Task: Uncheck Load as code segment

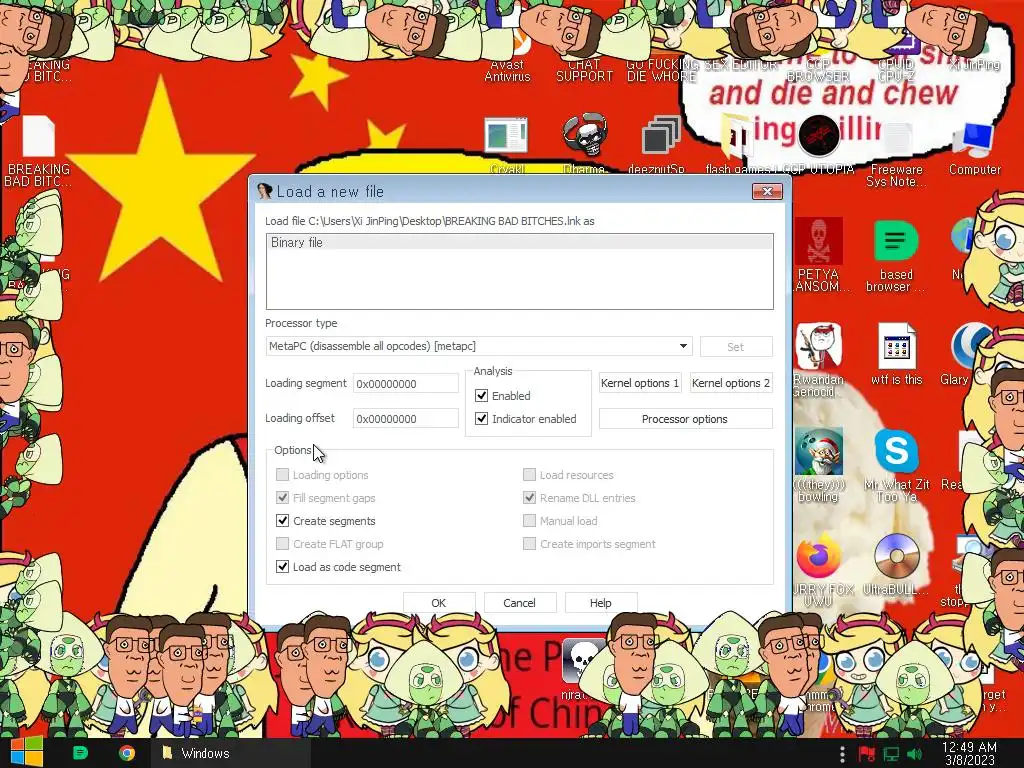Action: [282, 566]
